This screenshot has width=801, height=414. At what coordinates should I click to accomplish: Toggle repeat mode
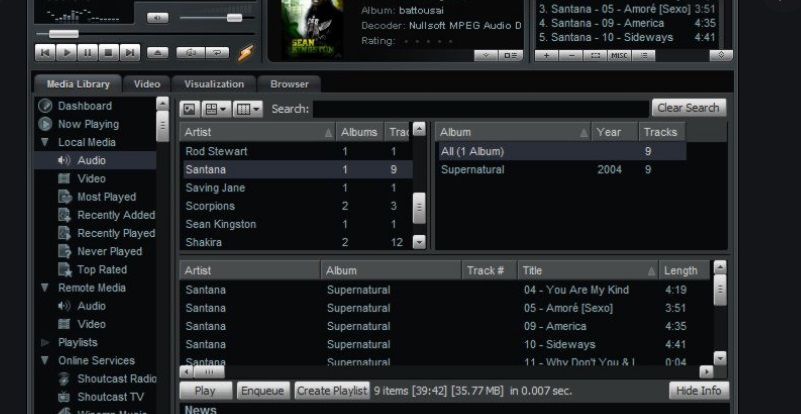[215, 52]
